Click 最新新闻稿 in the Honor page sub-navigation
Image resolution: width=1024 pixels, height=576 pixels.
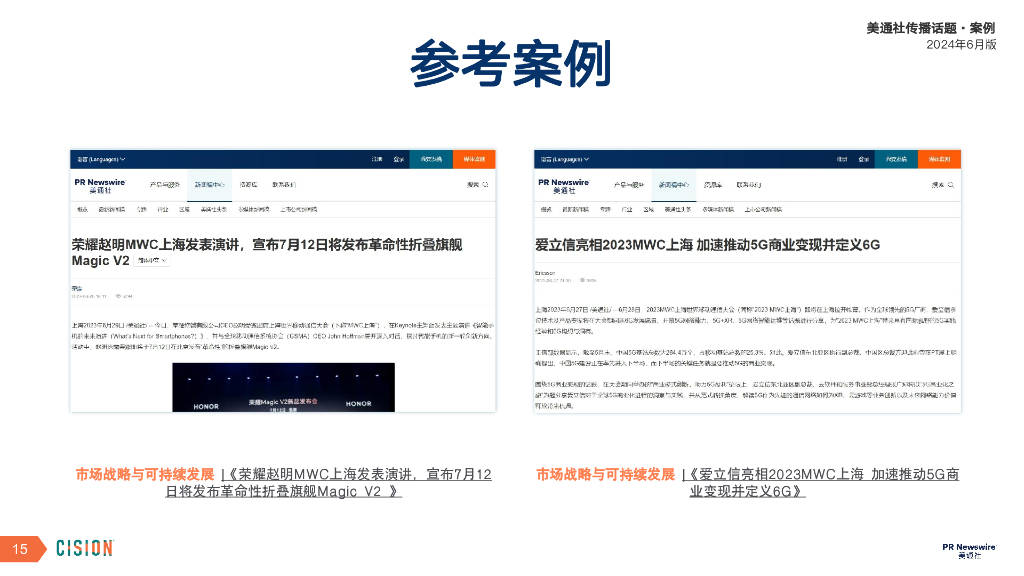pyautogui.click(x=111, y=210)
